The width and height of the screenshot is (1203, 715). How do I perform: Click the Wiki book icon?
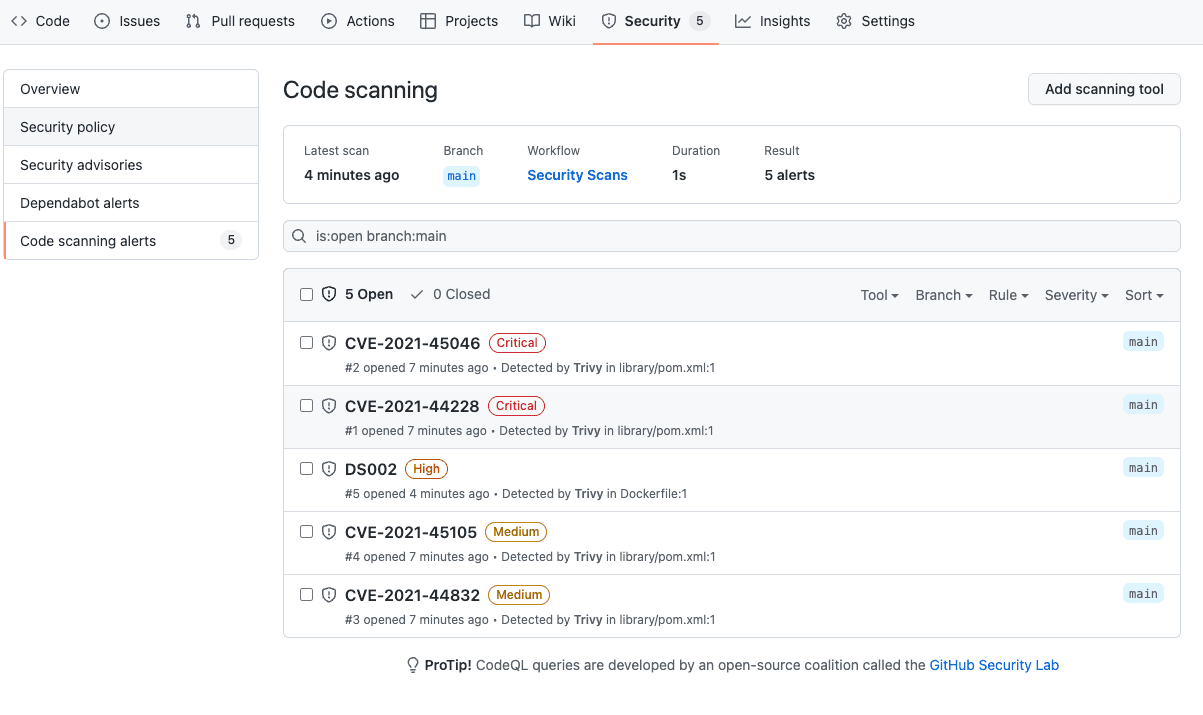pos(532,21)
